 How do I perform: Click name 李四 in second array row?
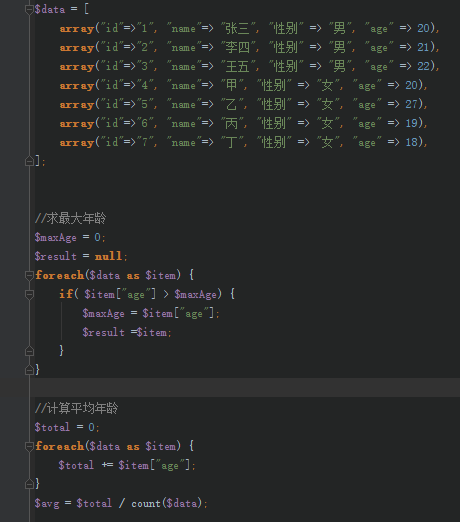pyautogui.click(x=237, y=48)
